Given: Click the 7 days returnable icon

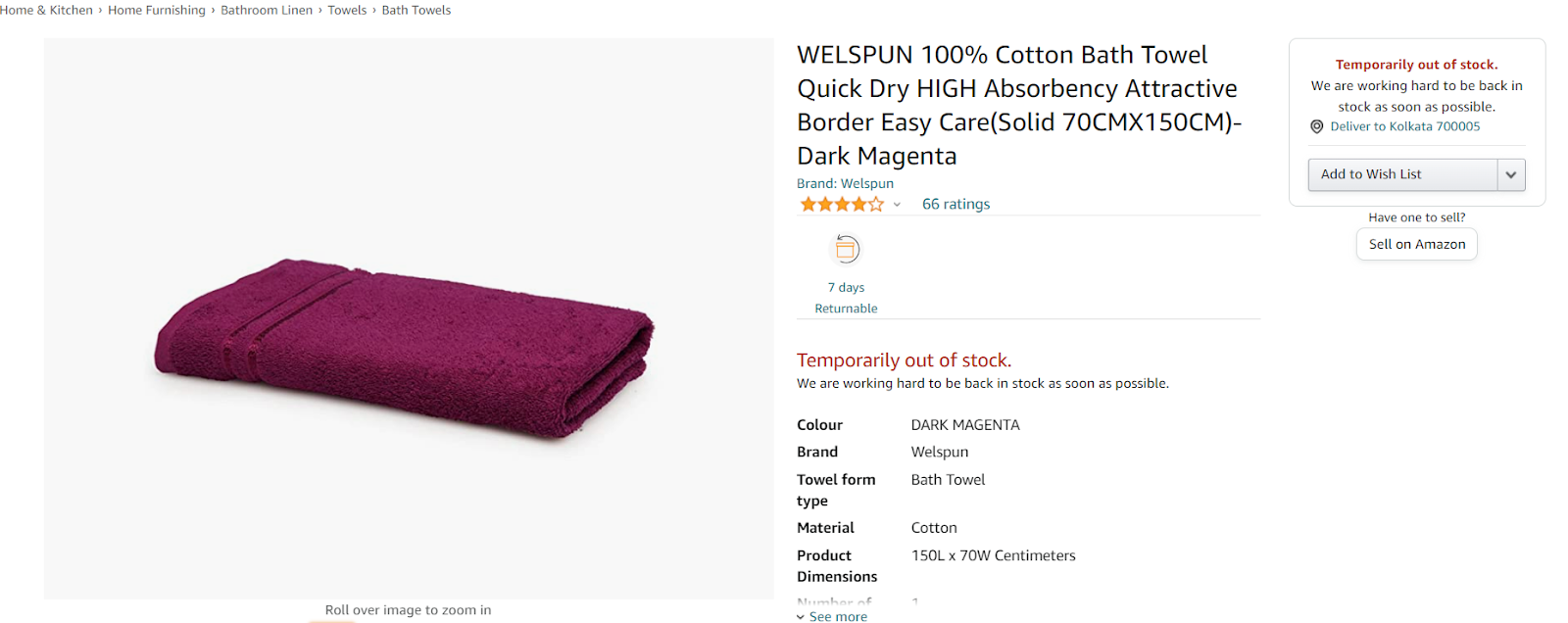Looking at the screenshot, I should [846, 249].
